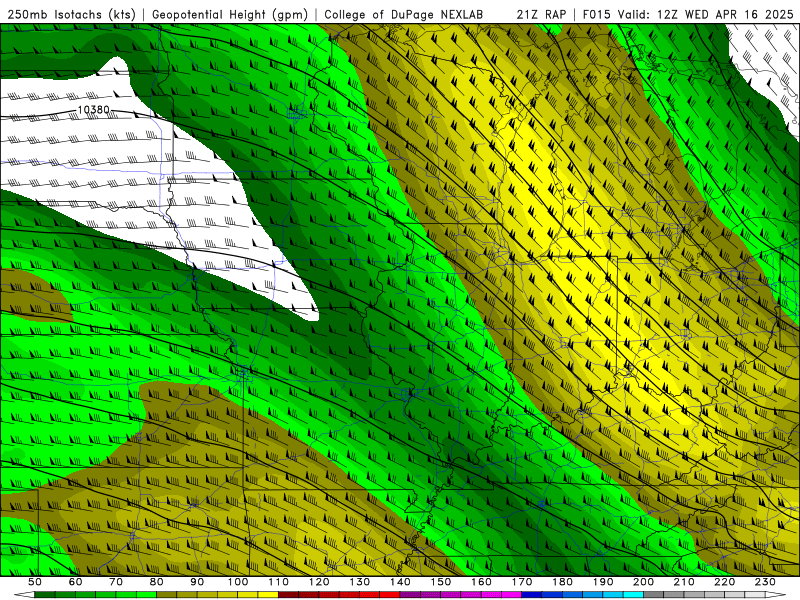Click the 80 value on the color scale
Screen dimensions: 800x600
pos(157,582)
